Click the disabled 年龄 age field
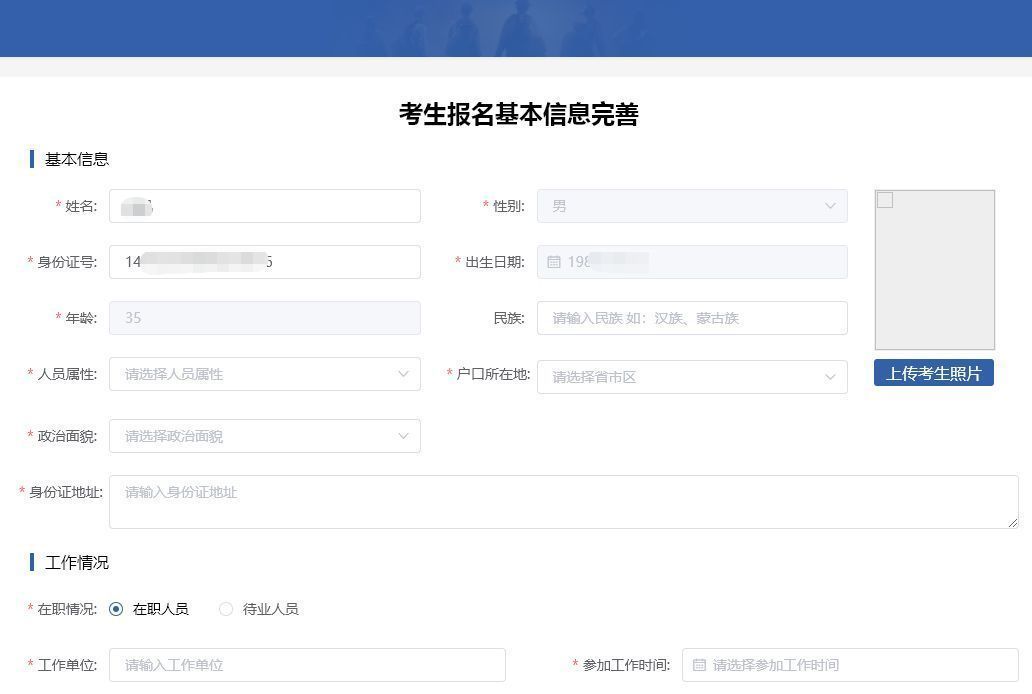Viewport: 1032px width, 694px height. (x=265, y=318)
